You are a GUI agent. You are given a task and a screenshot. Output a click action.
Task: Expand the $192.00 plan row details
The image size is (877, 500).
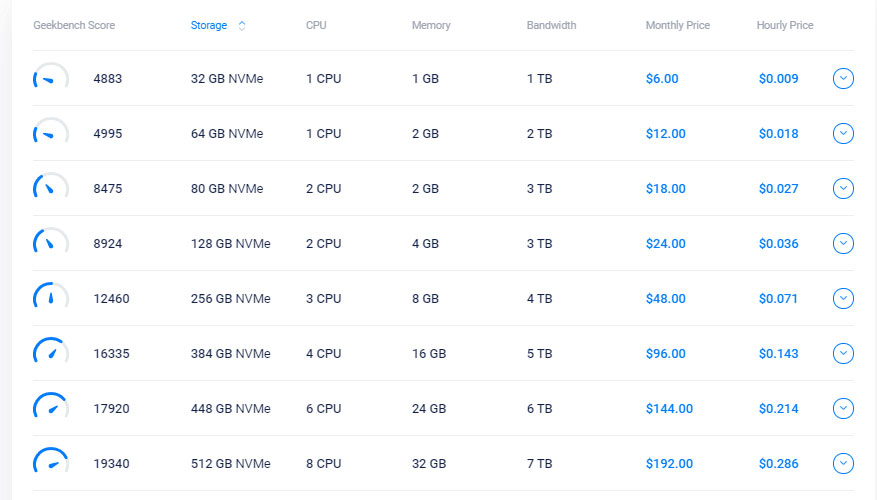pyautogui.click(x=843, y=463)
